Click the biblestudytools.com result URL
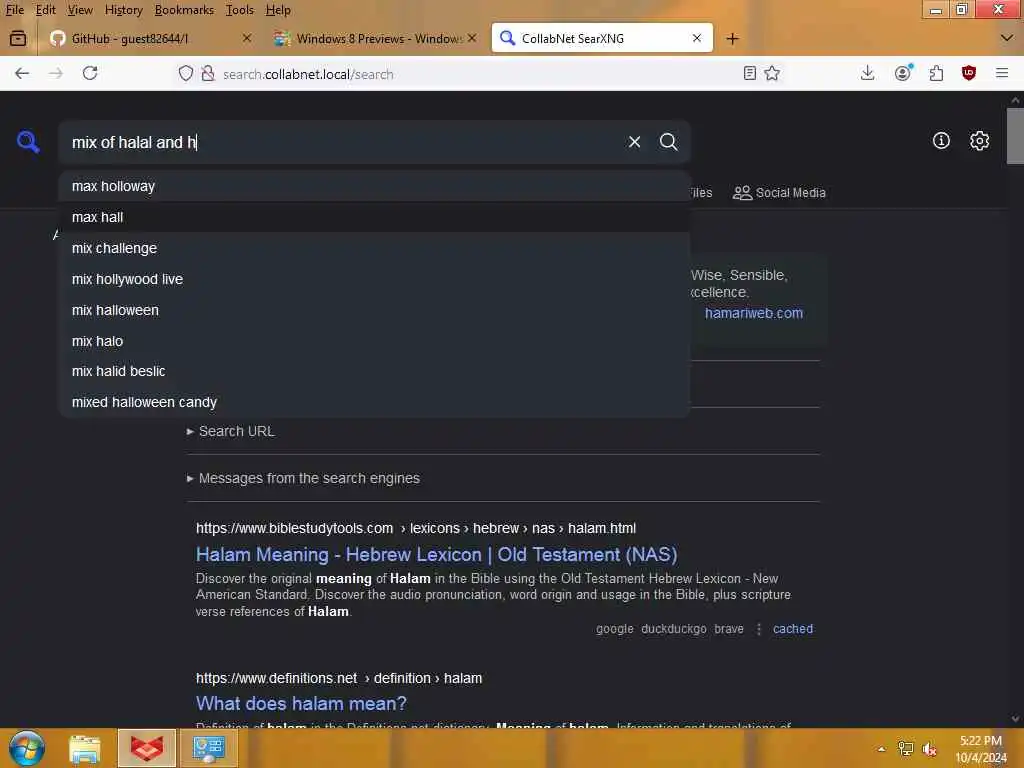The width and height of the screenshot is (1024, 768). click(x=416, y=528)
